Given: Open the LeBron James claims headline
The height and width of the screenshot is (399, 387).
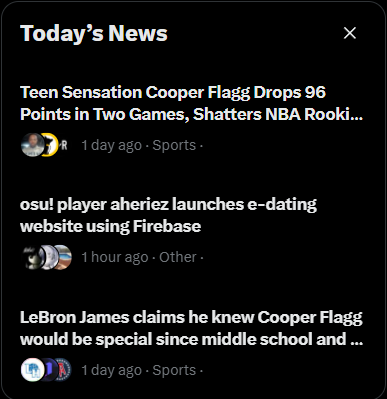Looking at the screenshot, I should 191,328.
